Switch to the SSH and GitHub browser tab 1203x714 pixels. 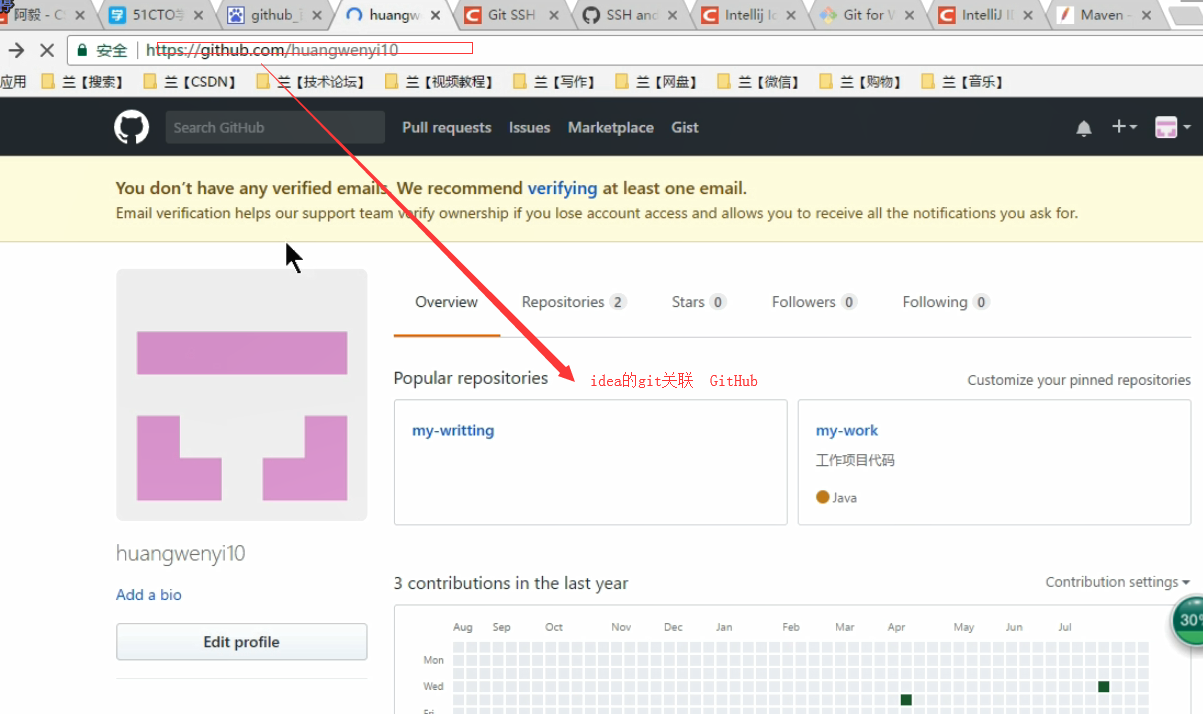point(630,15)
